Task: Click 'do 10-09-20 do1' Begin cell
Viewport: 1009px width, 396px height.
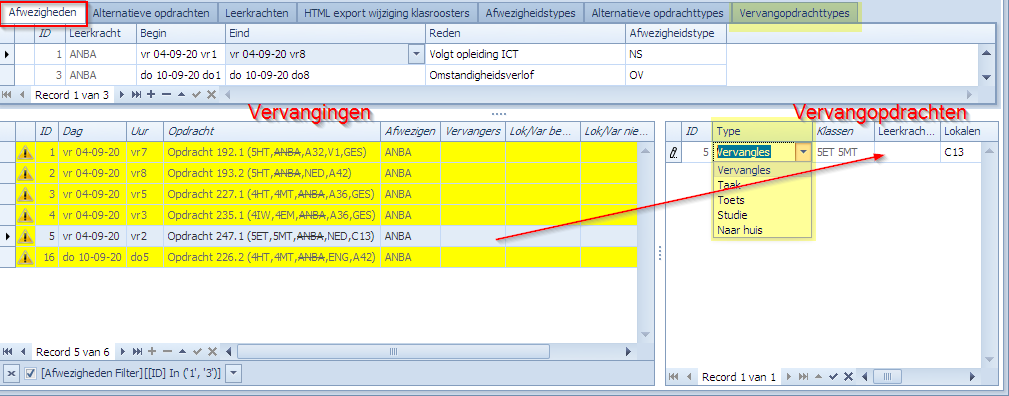Action: (180, 75)
